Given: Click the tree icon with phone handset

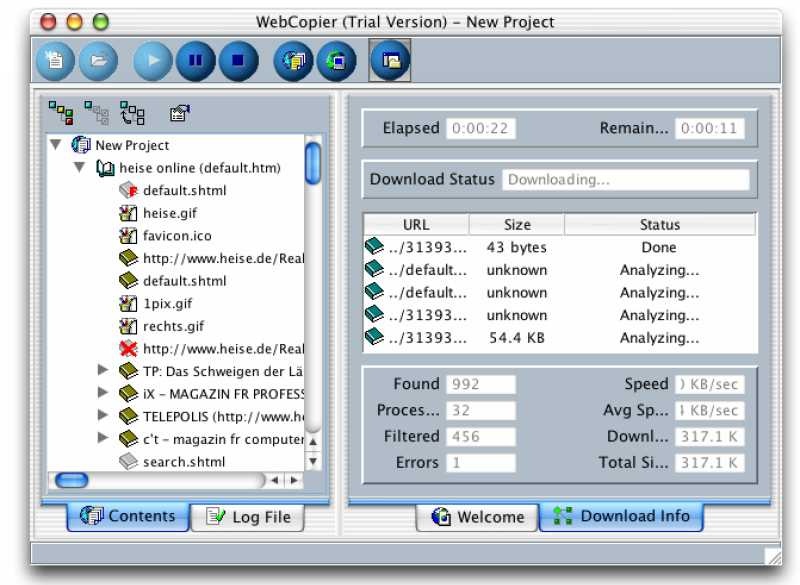Looking at the screenshot, I should click(x=132, y=113).
